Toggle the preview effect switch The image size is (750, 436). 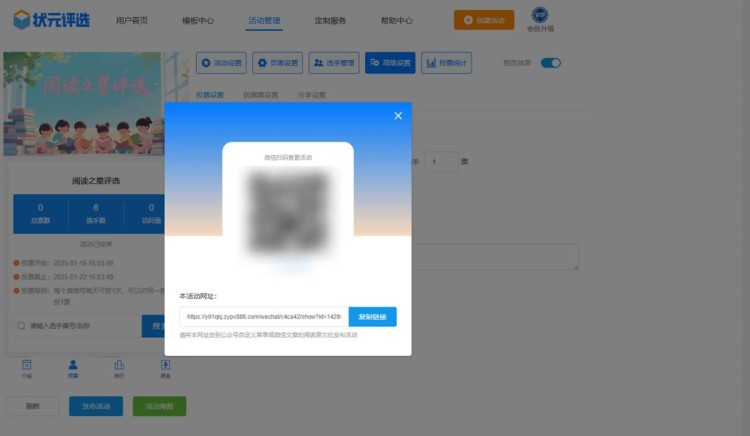(x=551, y=62)
